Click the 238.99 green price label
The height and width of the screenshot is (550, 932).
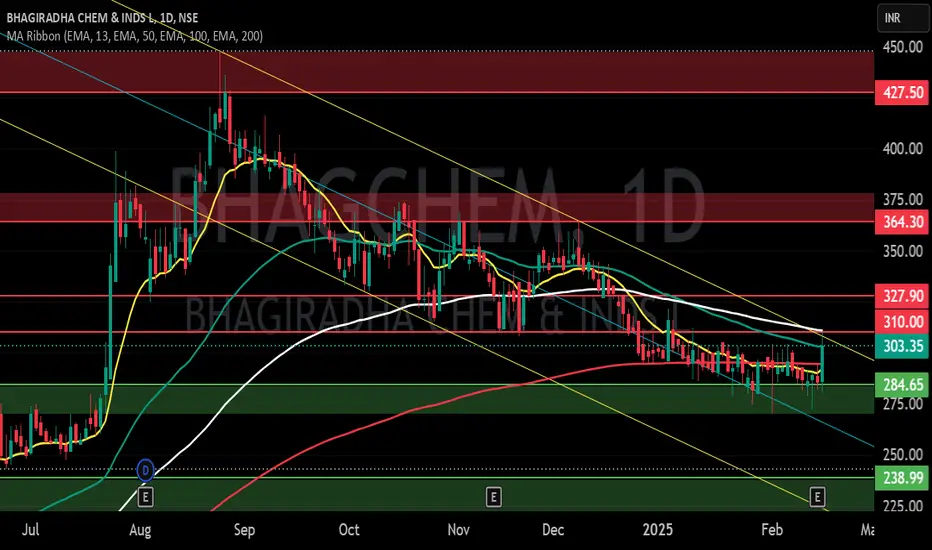click(x=902, y=477)
